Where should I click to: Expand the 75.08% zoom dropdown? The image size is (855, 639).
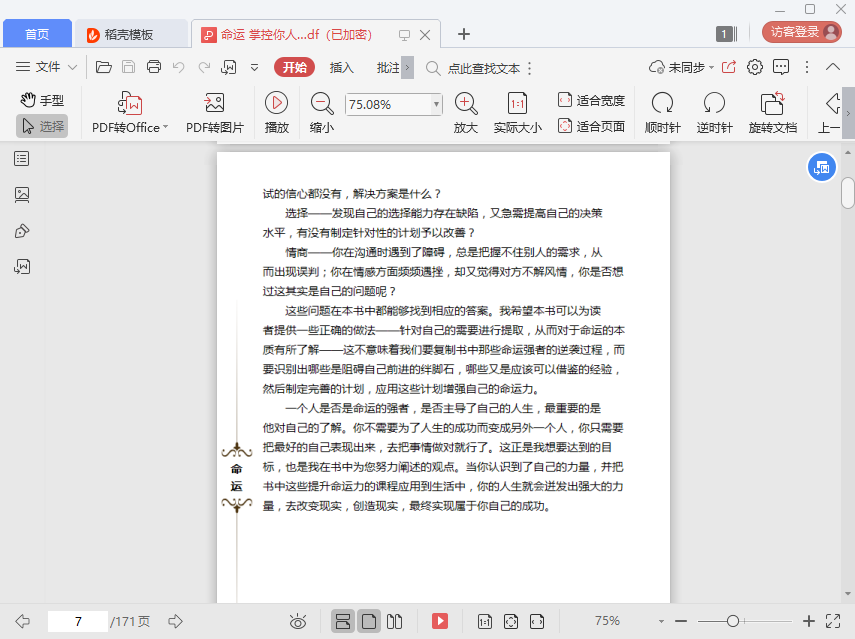coord(436,104)
